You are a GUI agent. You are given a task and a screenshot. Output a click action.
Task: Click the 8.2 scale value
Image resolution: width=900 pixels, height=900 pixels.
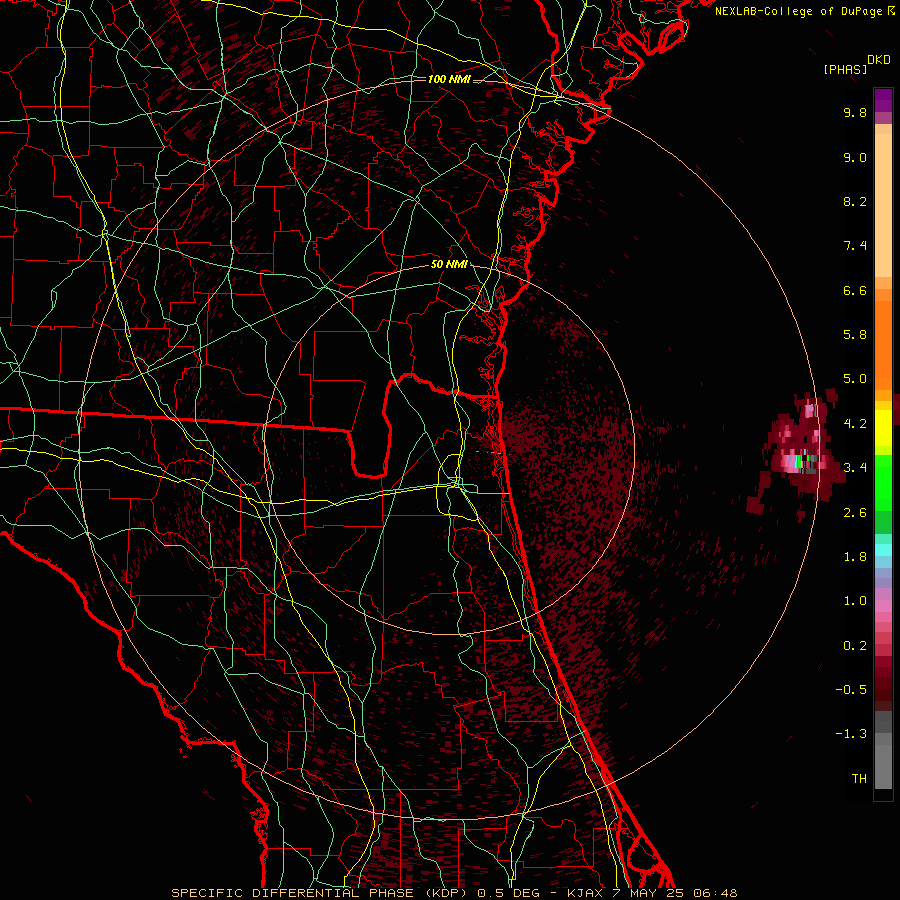click(x=855, y=201)
